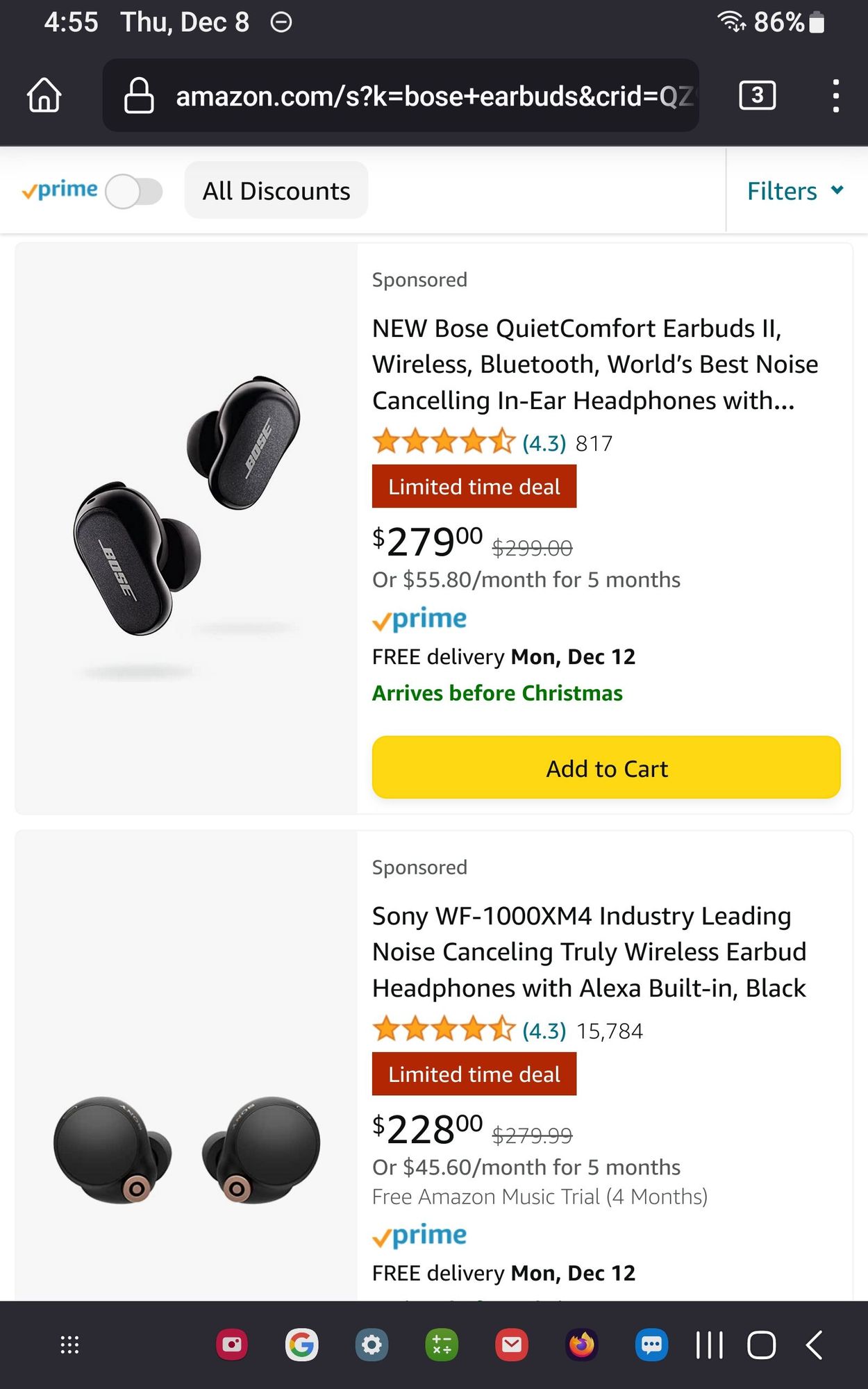This screenshot has height=1389, width=868.
Task: Open the app drawer grid icon
Action: [x=69, y=1345]
